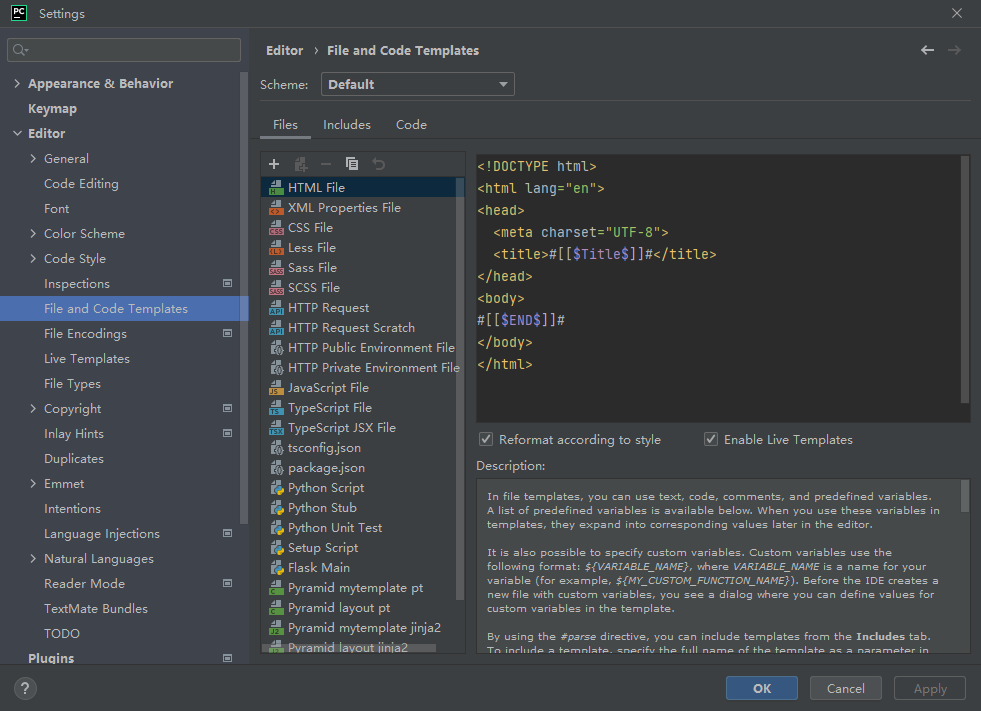Open Font settings page
Viewport: 981px width, 711px height.
tap(56, 208)
